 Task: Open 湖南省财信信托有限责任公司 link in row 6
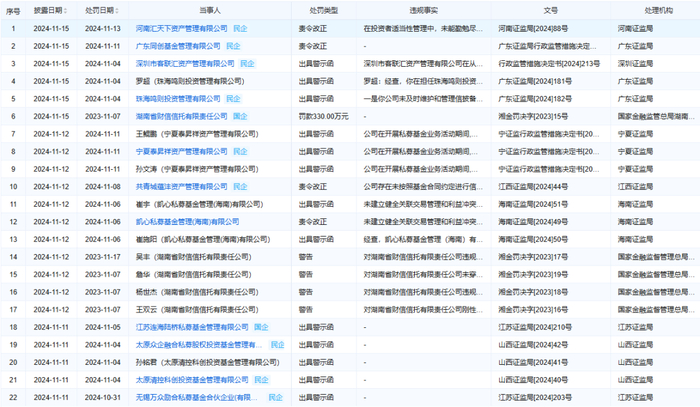click(181, 116)
